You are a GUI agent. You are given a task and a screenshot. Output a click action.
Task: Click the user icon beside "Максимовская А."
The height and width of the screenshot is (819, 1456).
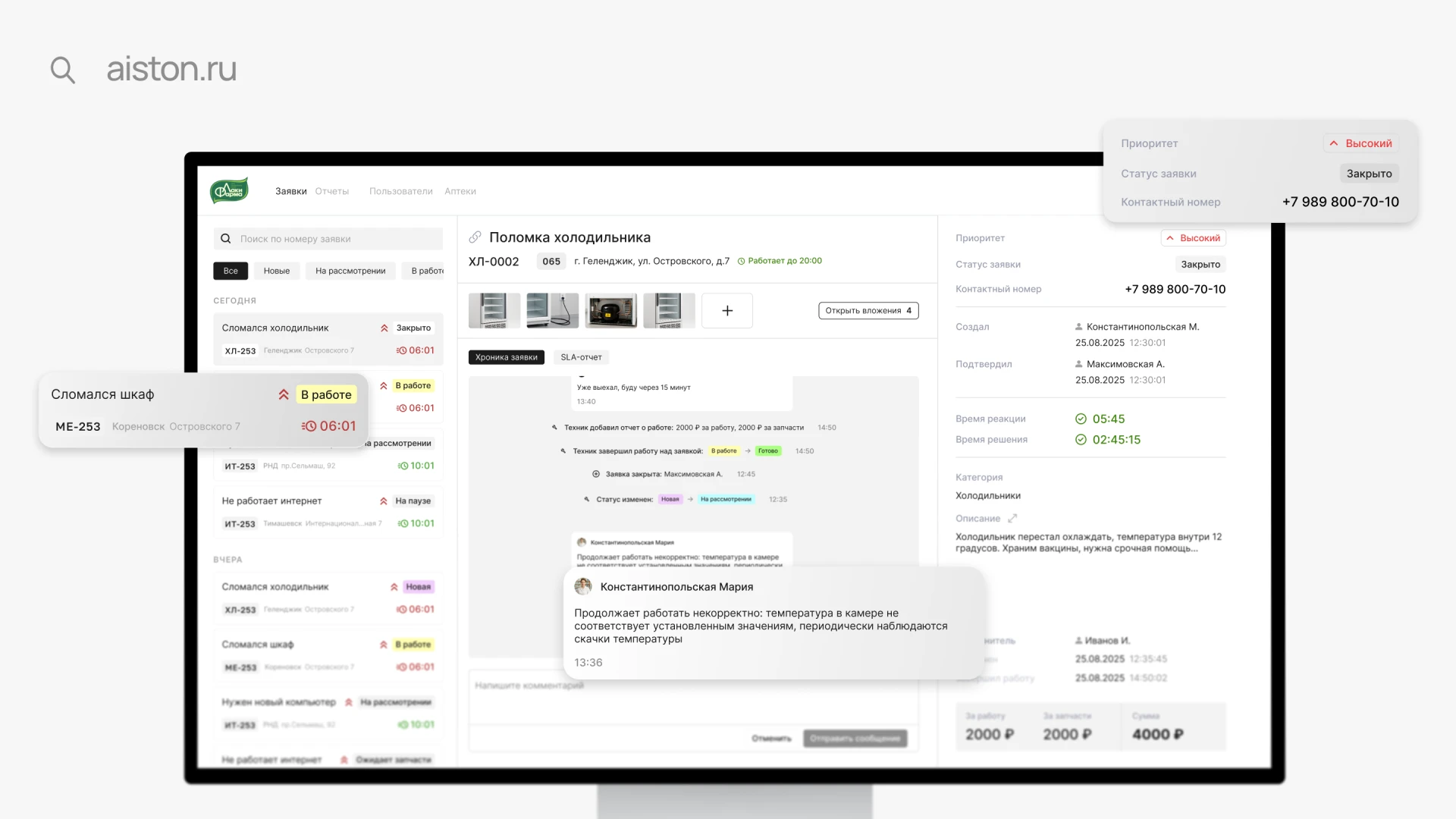tap(1078, 364)
